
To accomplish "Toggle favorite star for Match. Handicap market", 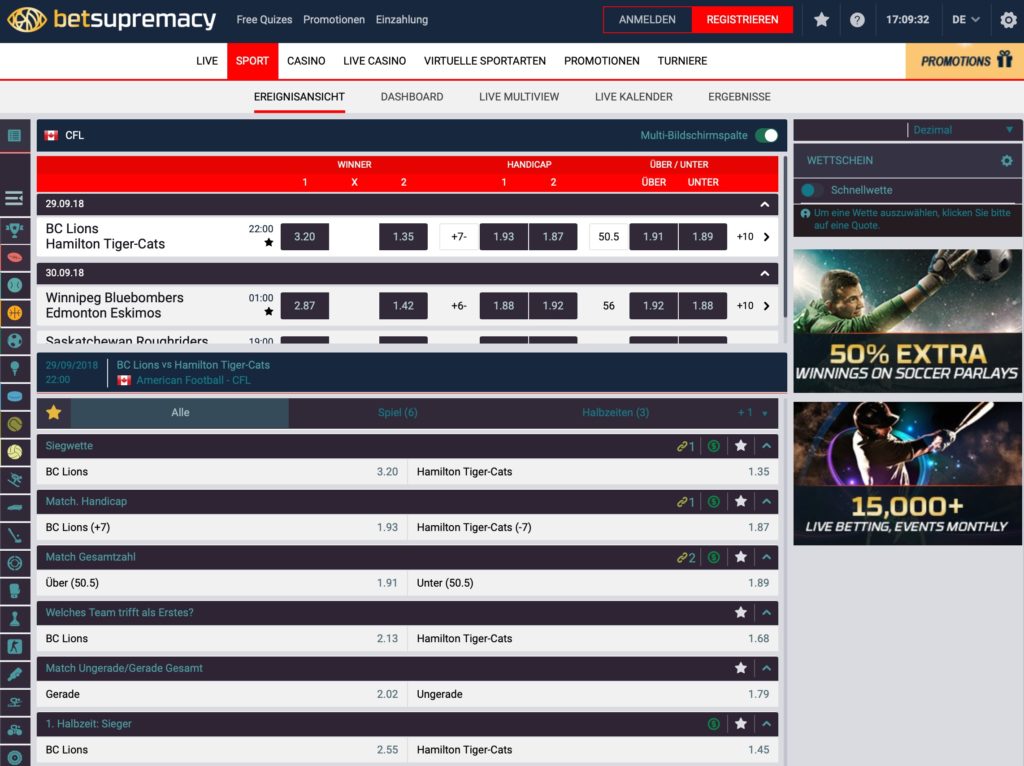I will (741, 502).
